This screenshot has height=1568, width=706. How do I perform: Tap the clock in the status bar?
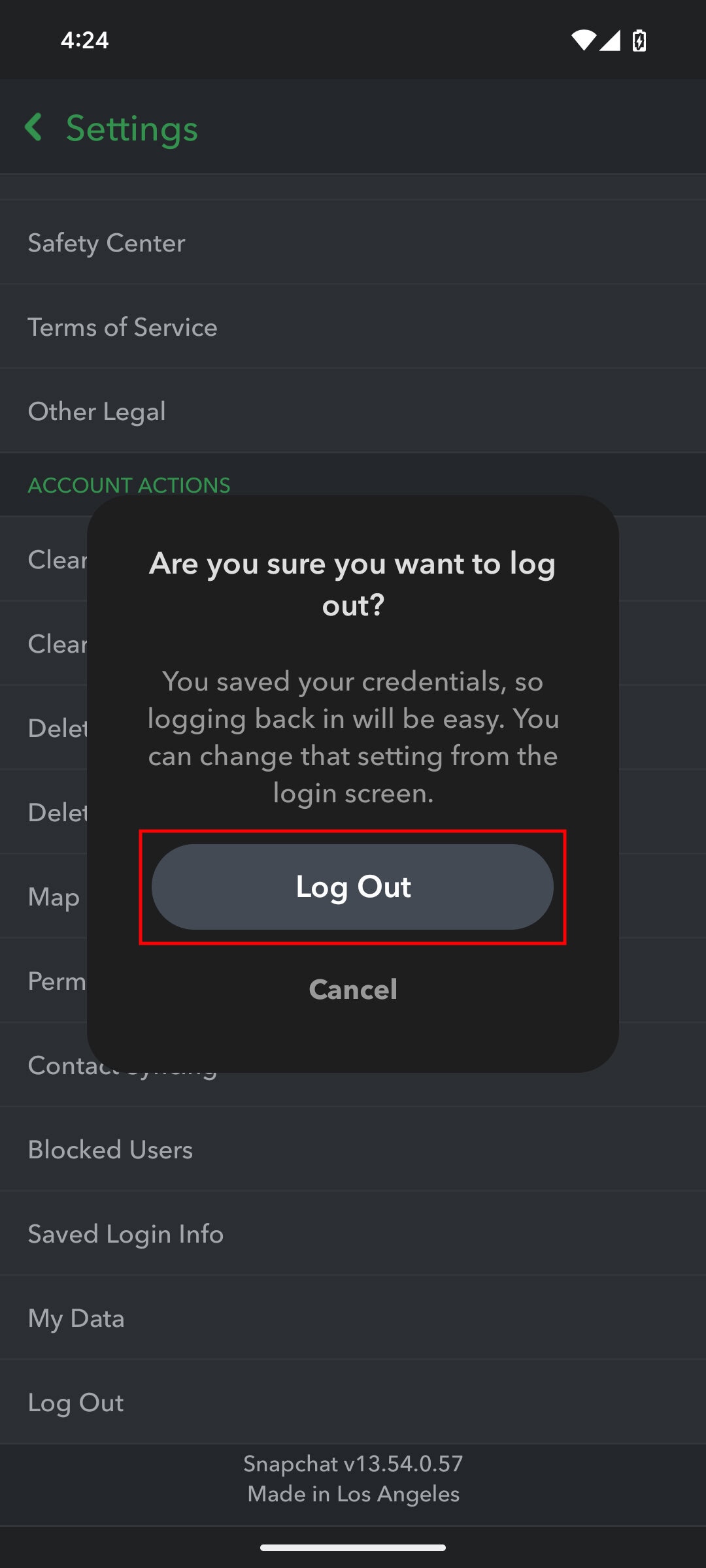[x=84, y=40]
